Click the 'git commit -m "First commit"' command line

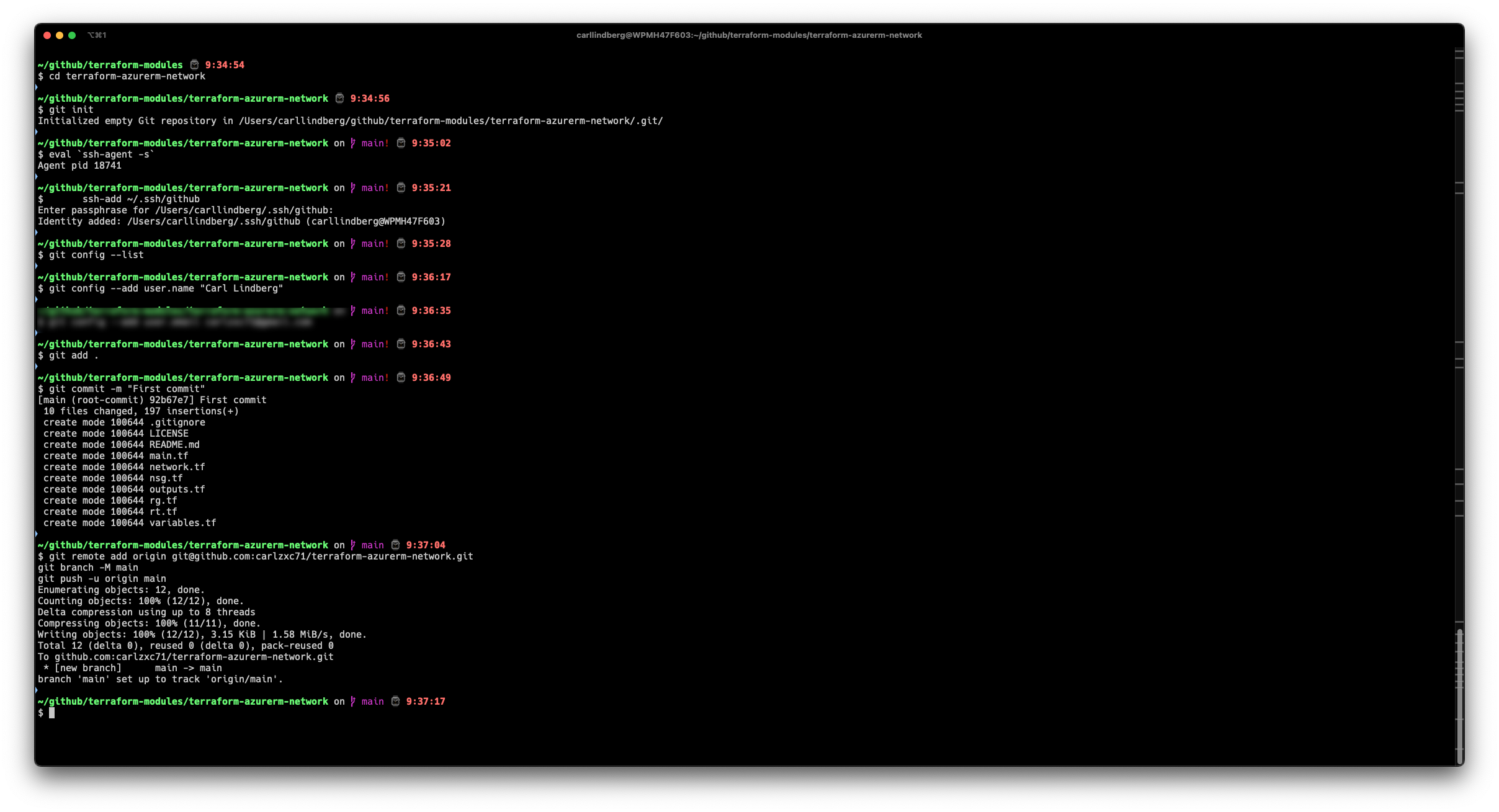coord(127,388)
